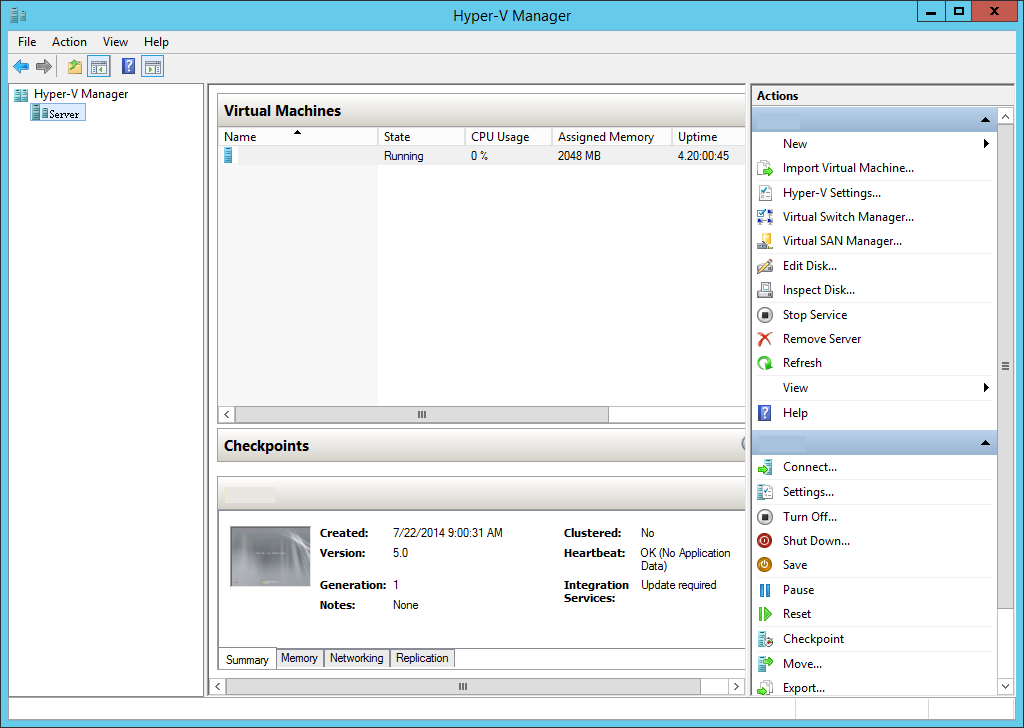Viewport: 1024px width, 728px height.
Task: Toggle the Show/Hide Console Tree toolbar icon
Action: coord(98,66)
